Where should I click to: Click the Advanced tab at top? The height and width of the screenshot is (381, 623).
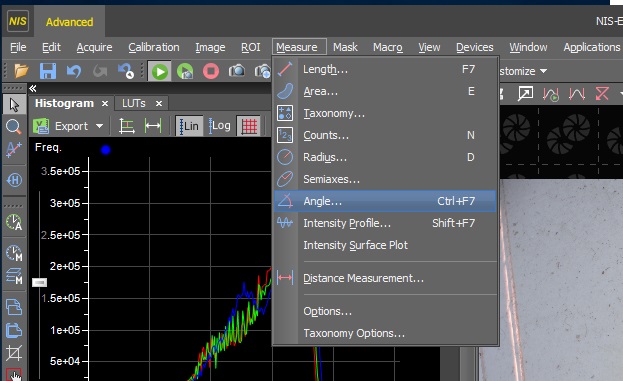tap(70, 22)
